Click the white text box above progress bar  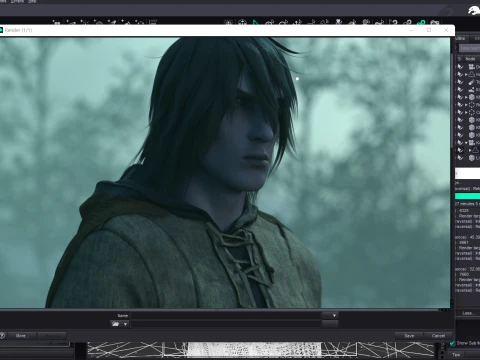[467, 173]
